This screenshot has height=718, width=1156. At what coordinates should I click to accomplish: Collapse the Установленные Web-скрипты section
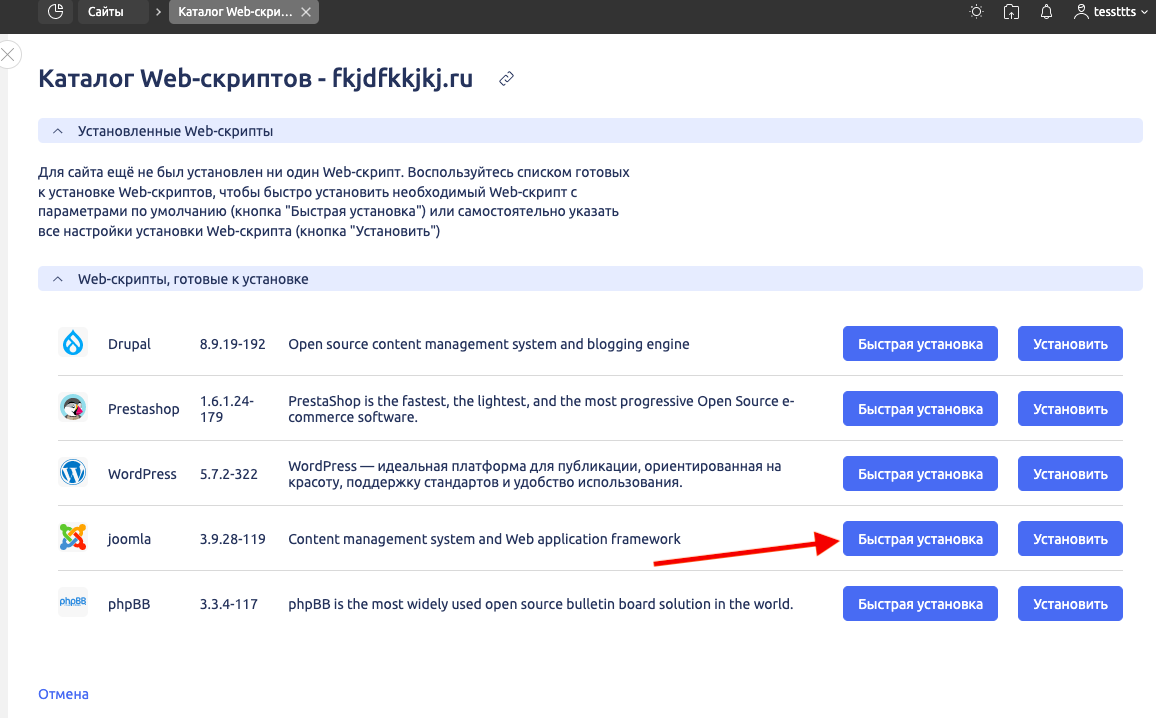point(58,131)
